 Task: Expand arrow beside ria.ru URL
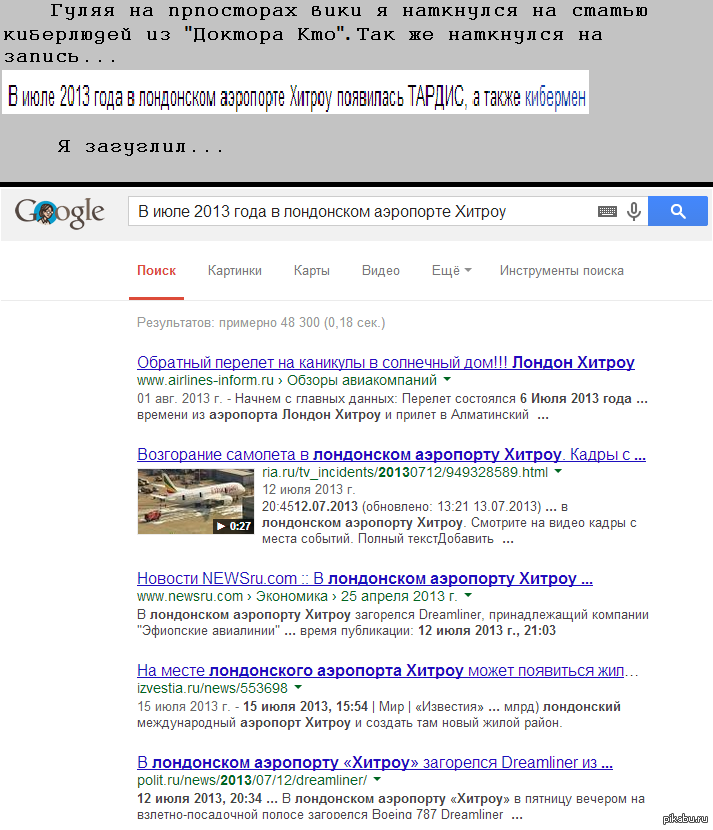[x=558, y=471]
